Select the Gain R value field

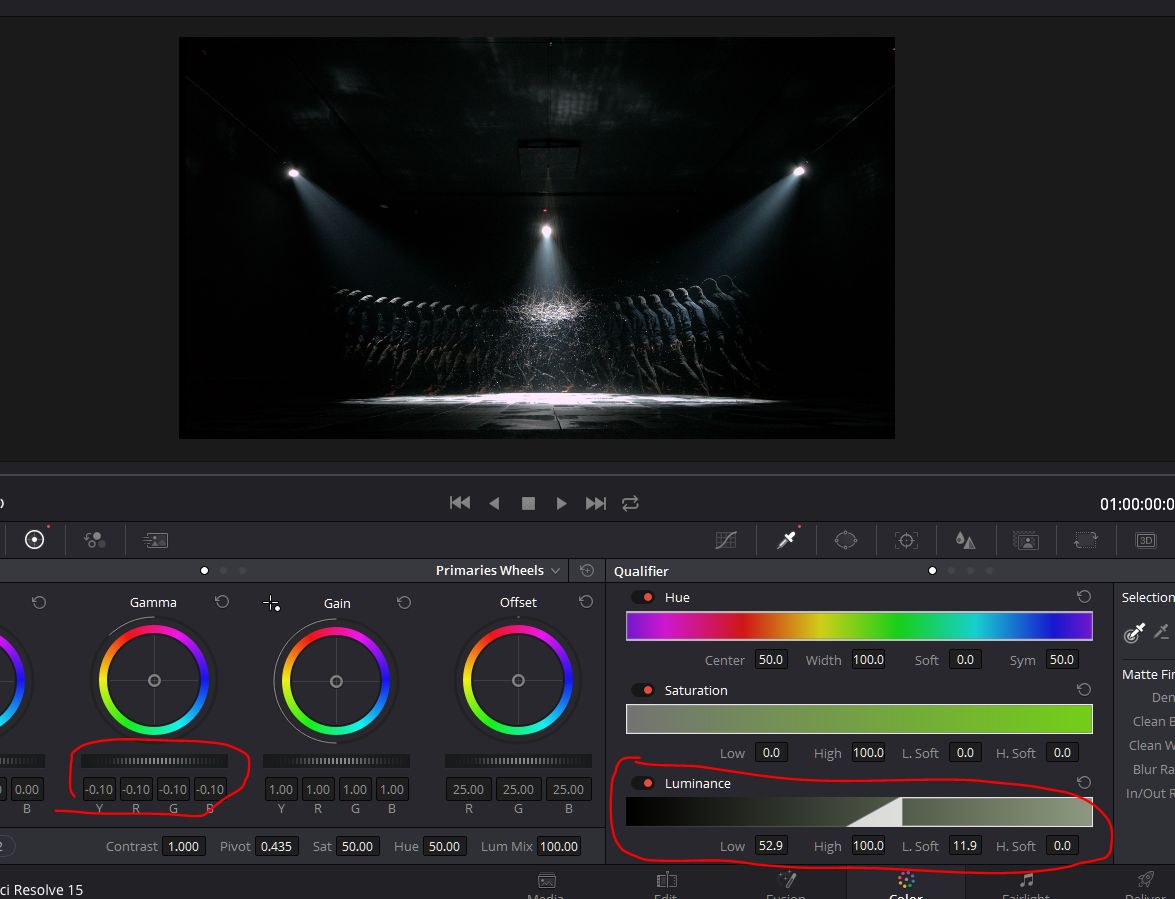pos(318,789)
